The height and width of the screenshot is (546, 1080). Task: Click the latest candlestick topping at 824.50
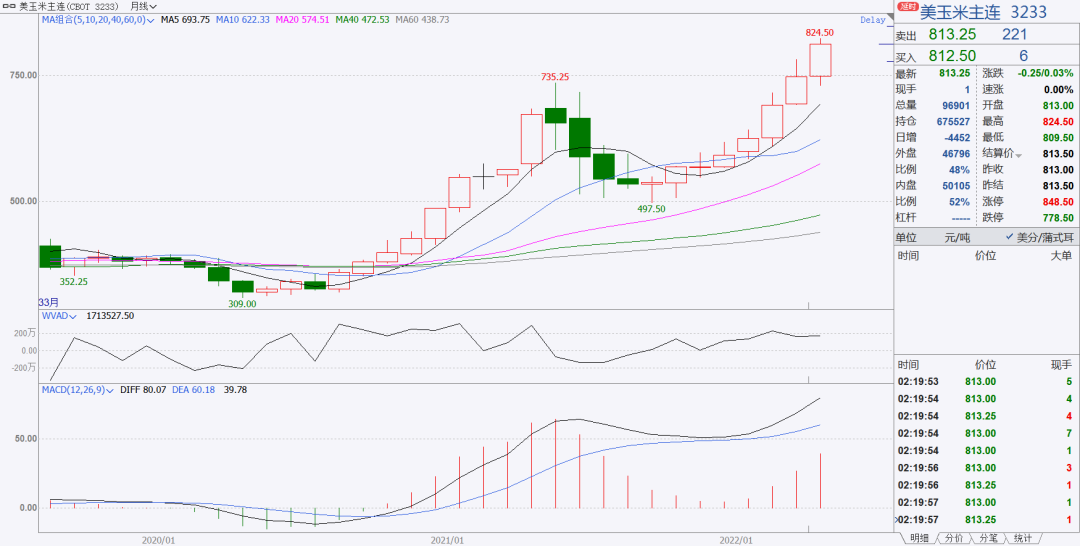820,60
